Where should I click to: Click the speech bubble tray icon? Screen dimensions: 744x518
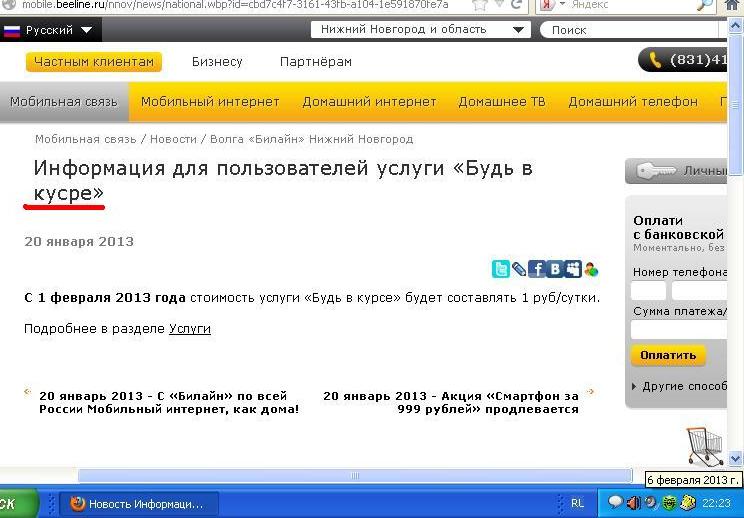[616, 503]
